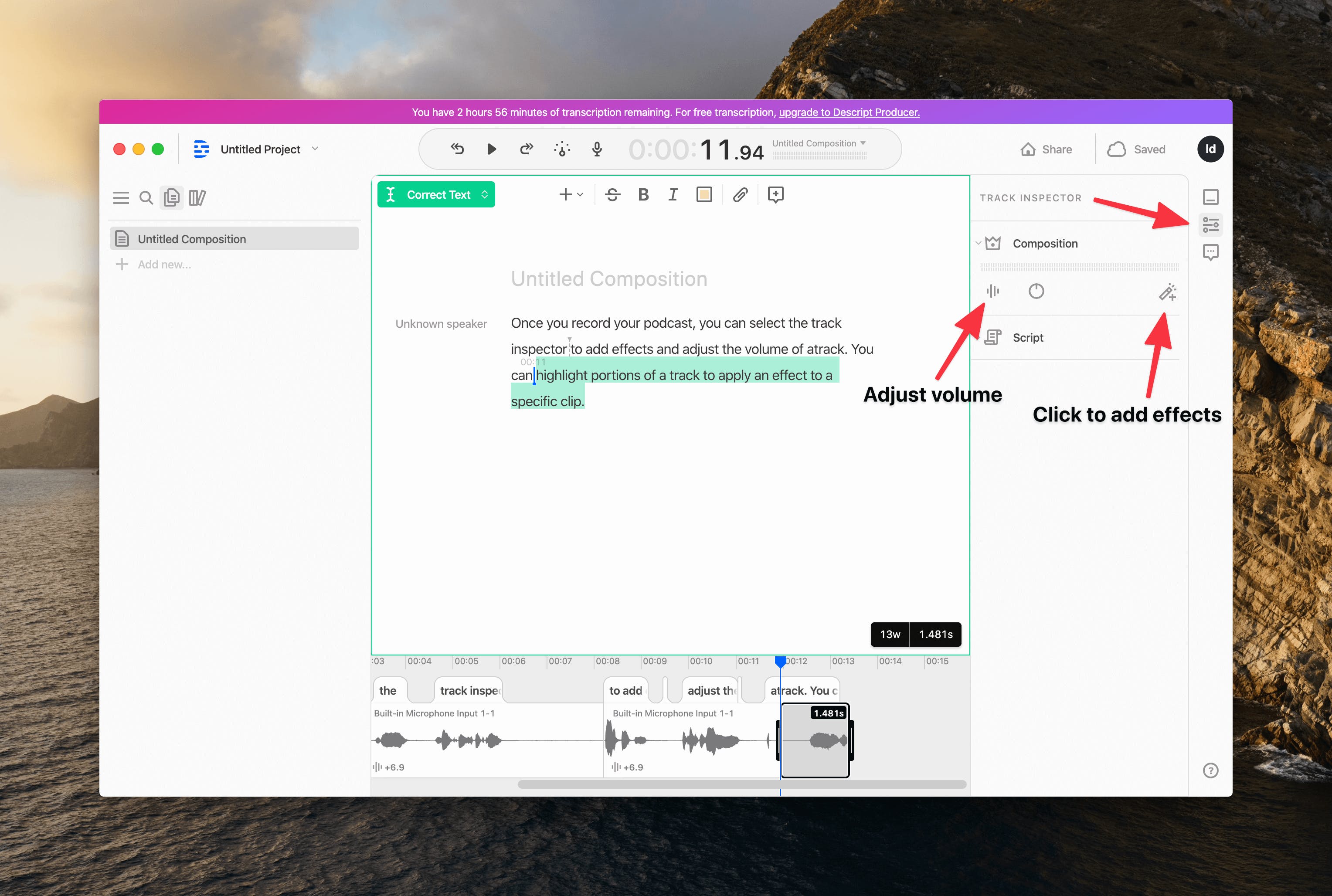Expand the Untitled Project title dropdown
Image resolution: width=1332 pixels, height=896 pixels.
click(x=316, y=148)
